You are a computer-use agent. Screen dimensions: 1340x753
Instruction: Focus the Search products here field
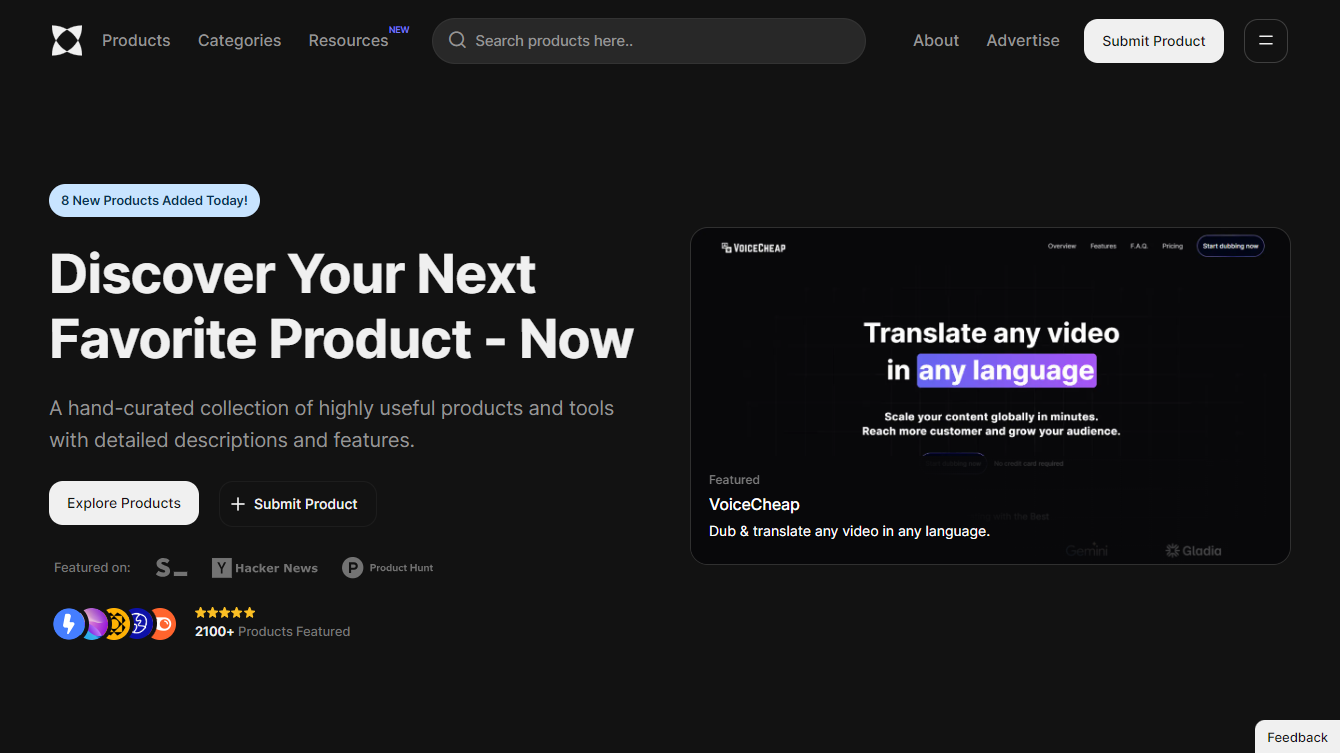pos(649,41)
